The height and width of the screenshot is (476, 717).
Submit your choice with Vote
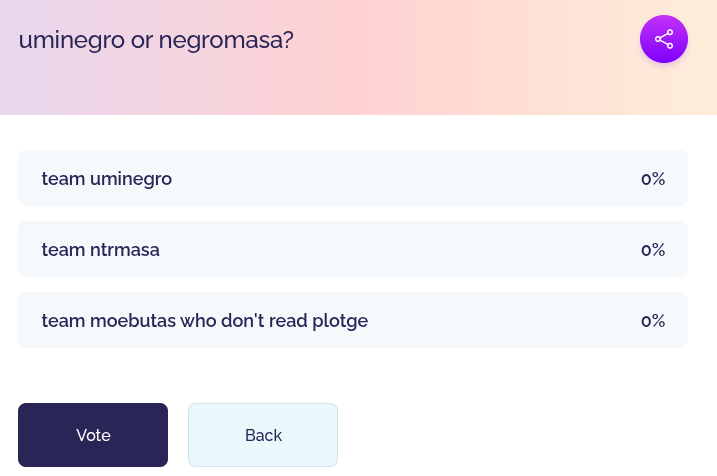coord(93,435)
